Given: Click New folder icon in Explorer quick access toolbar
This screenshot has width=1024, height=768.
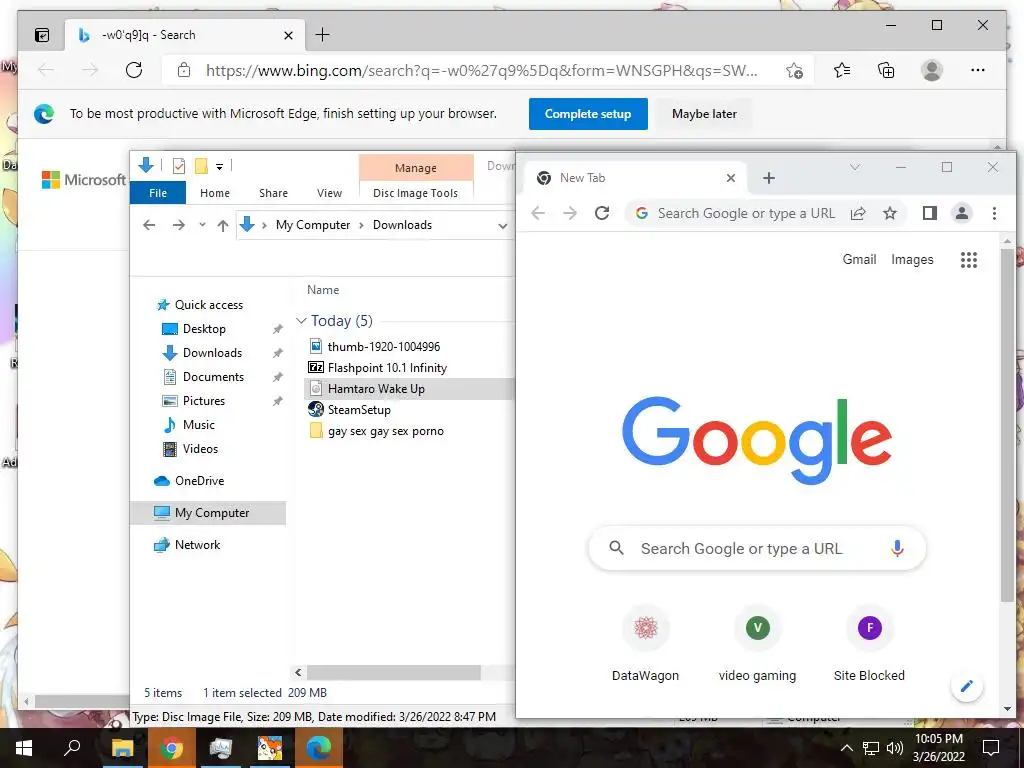Looking at the screenshot, I should (x=201, y=166).
